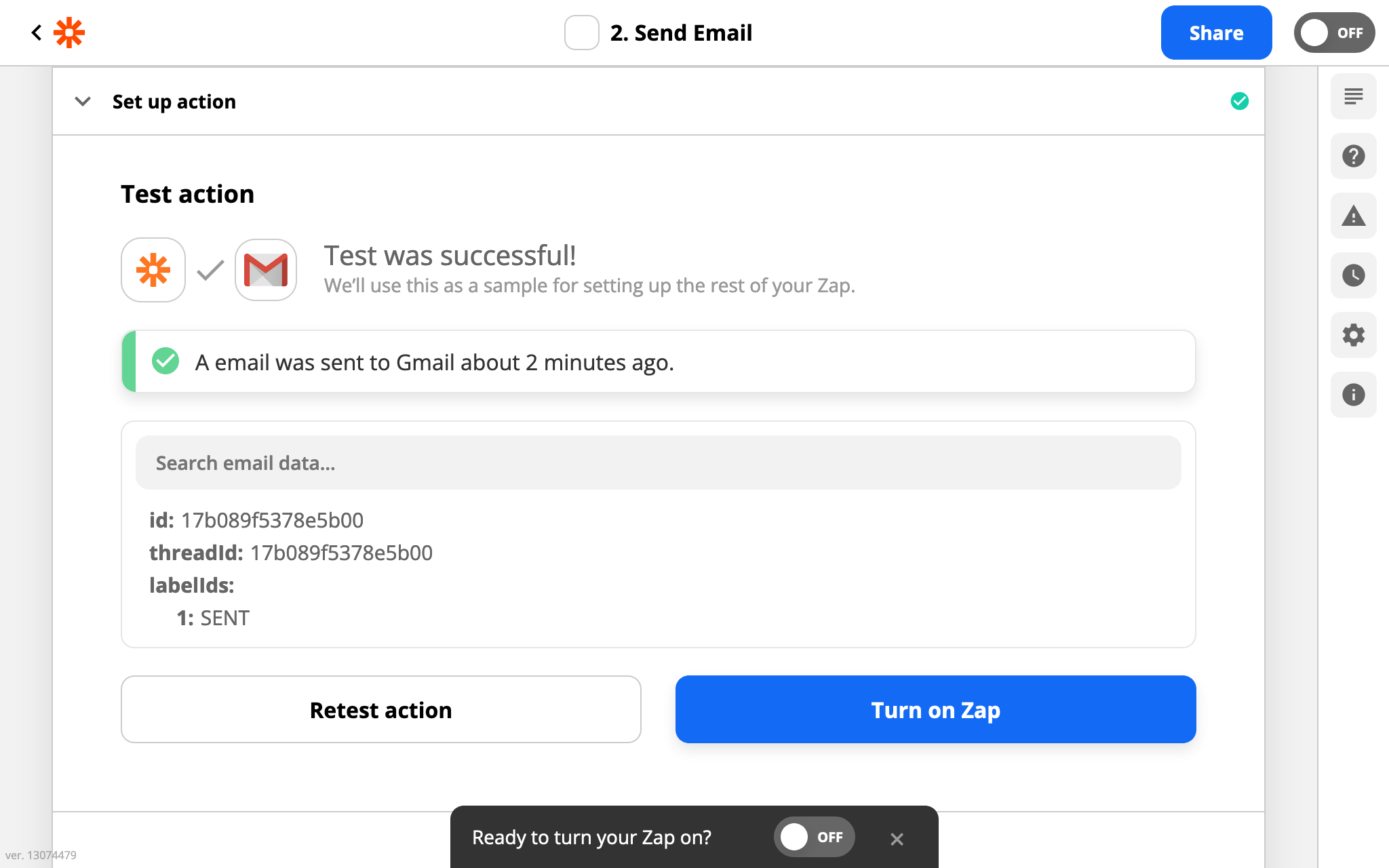This screenshot has width=1389, height=868.
Task: Click the 'Turn on Zap' button
Action: [x=935, y=710]
